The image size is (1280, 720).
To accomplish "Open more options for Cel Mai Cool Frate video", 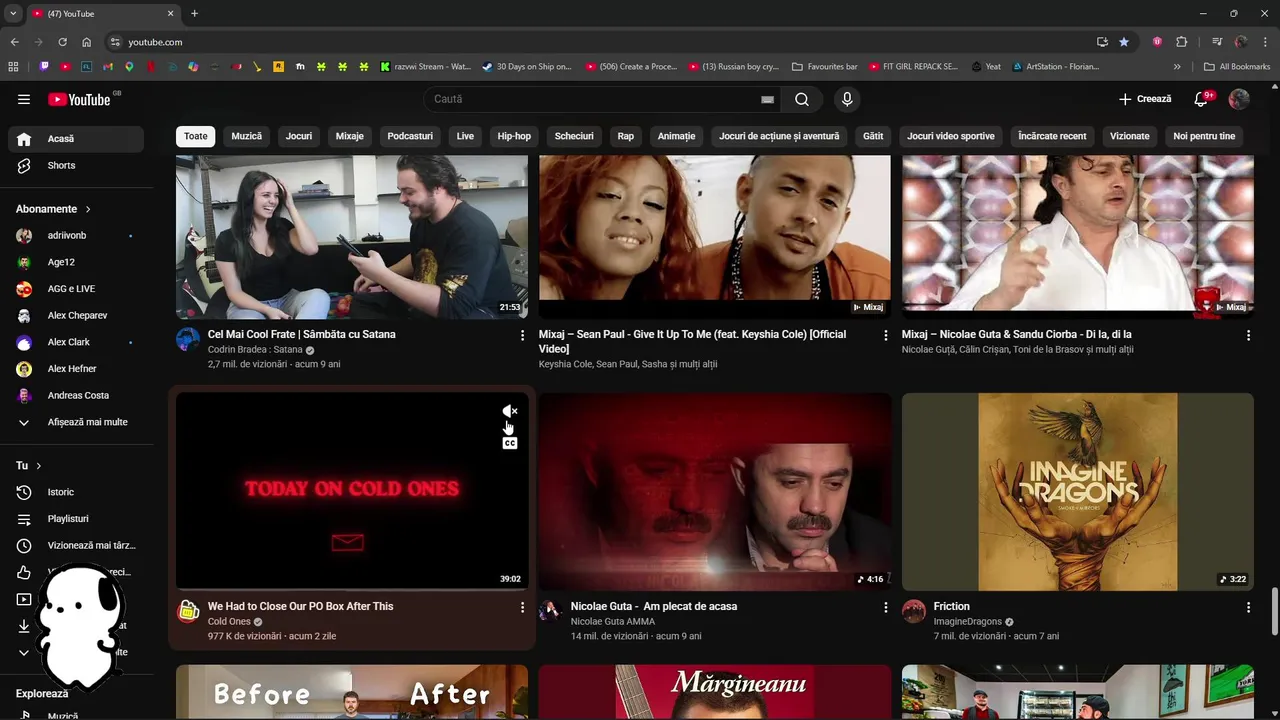I will click(x=522, y=336).
